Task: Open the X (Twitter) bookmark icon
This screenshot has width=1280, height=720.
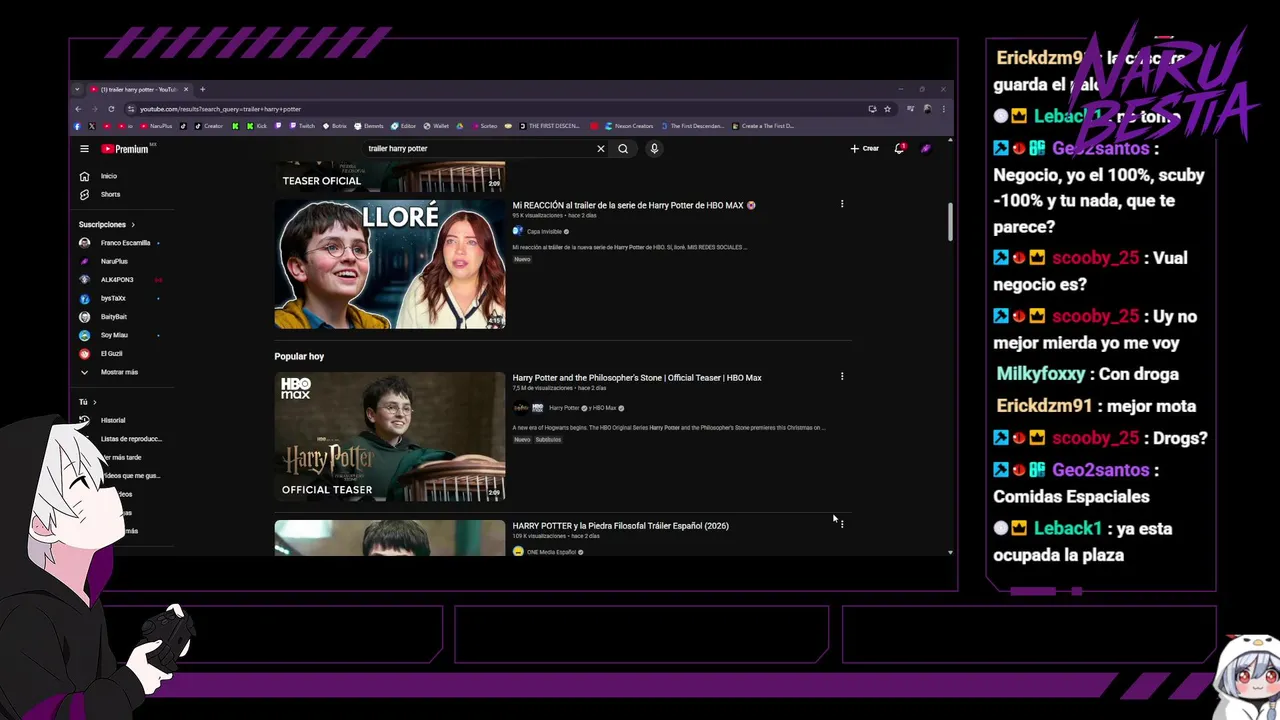Action: 92,126
